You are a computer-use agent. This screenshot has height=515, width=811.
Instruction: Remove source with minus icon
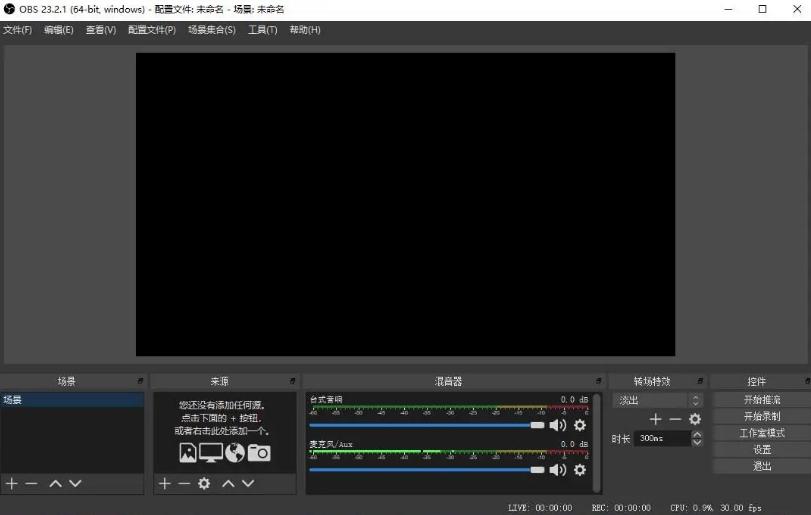pyautogui.click(x=184, y=483)
